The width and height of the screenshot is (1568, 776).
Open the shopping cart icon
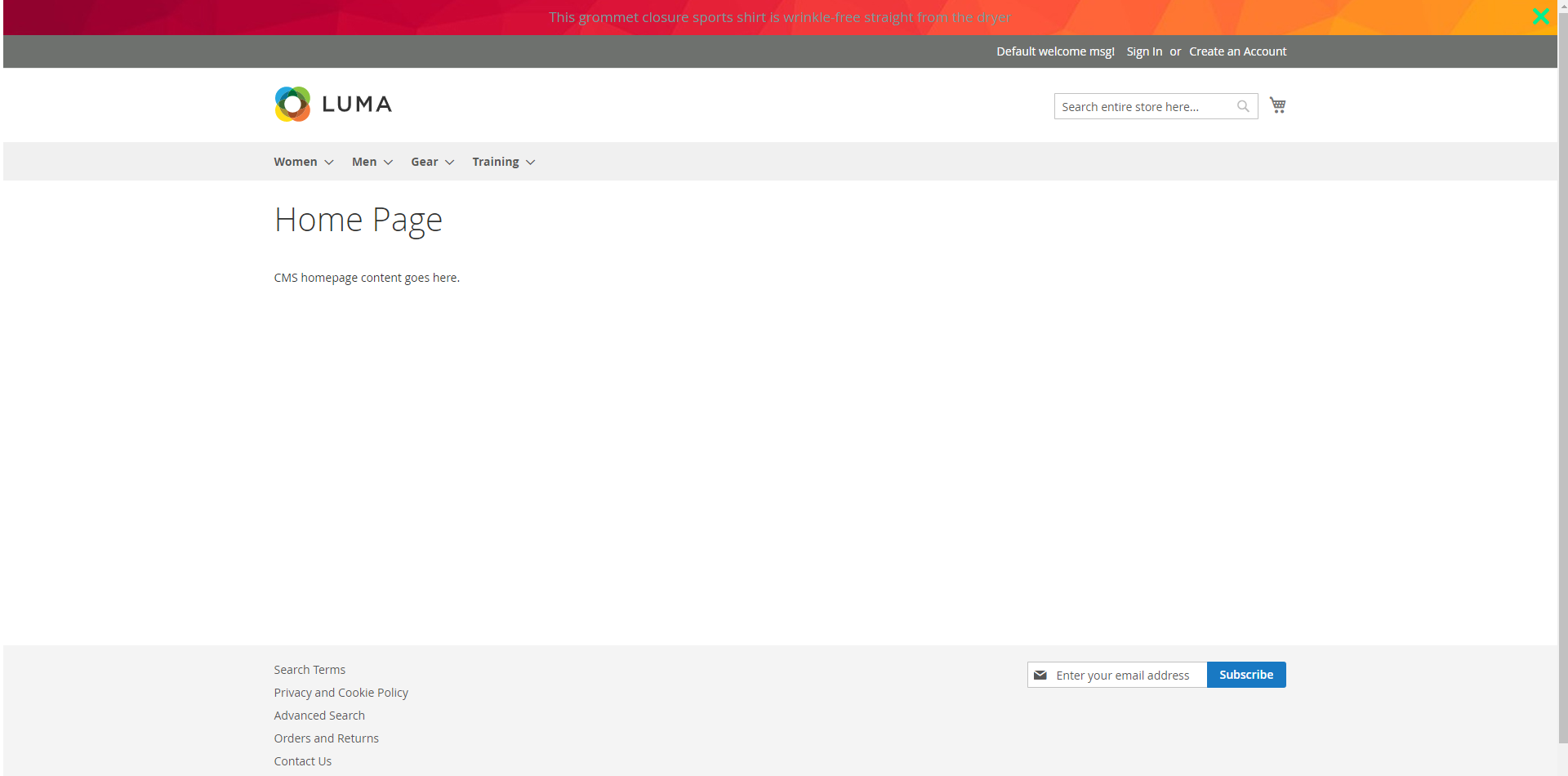1277,105
